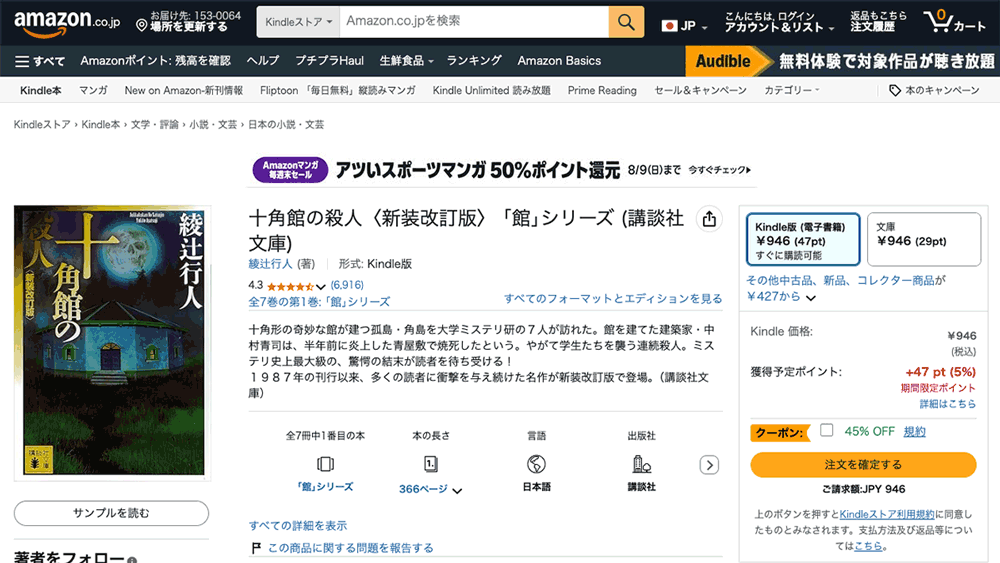Expand the rating breakdown chevron next to stars
1000x563 pixels.
coord(321,286)
